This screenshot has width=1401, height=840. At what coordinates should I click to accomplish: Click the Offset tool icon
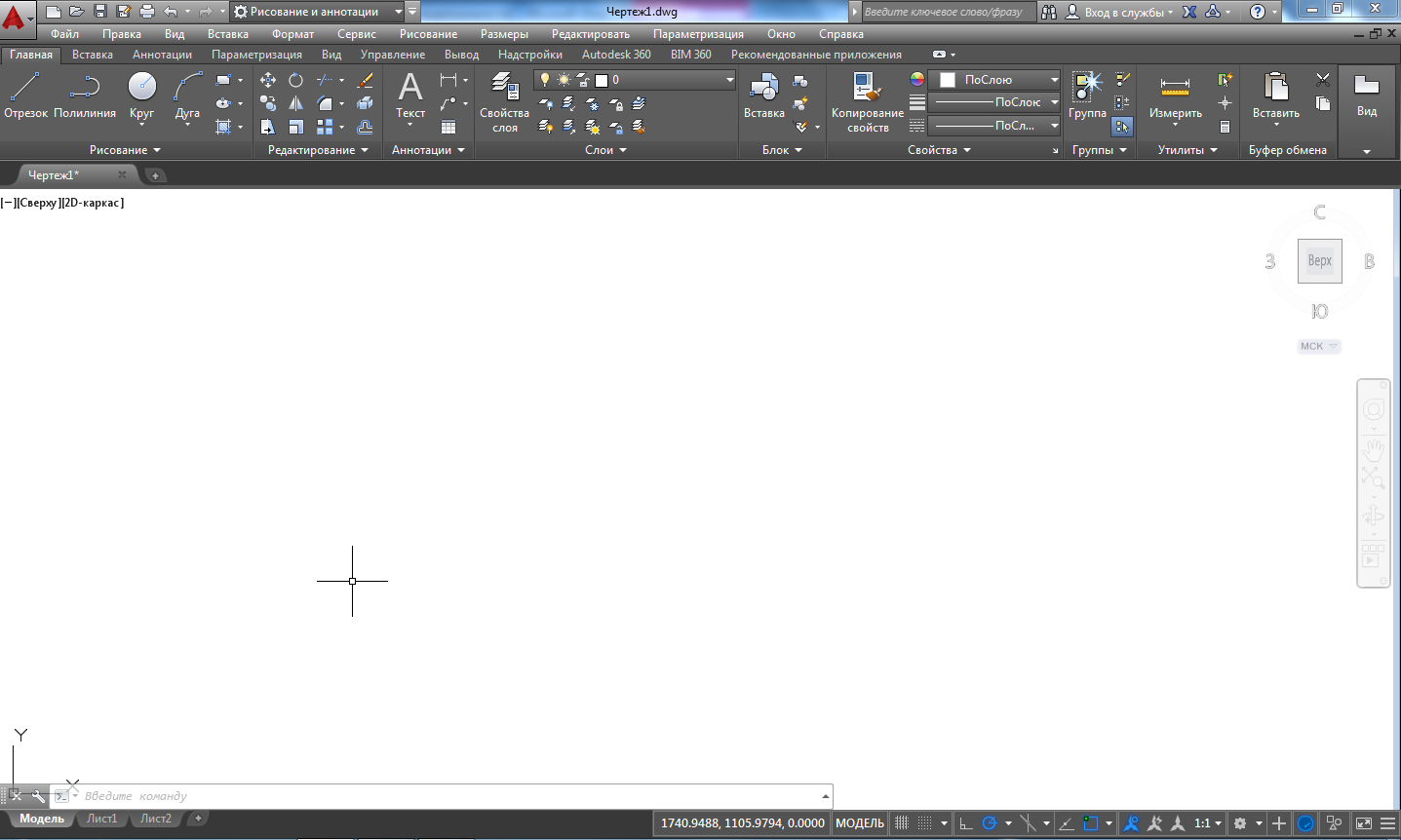(366, 127)
